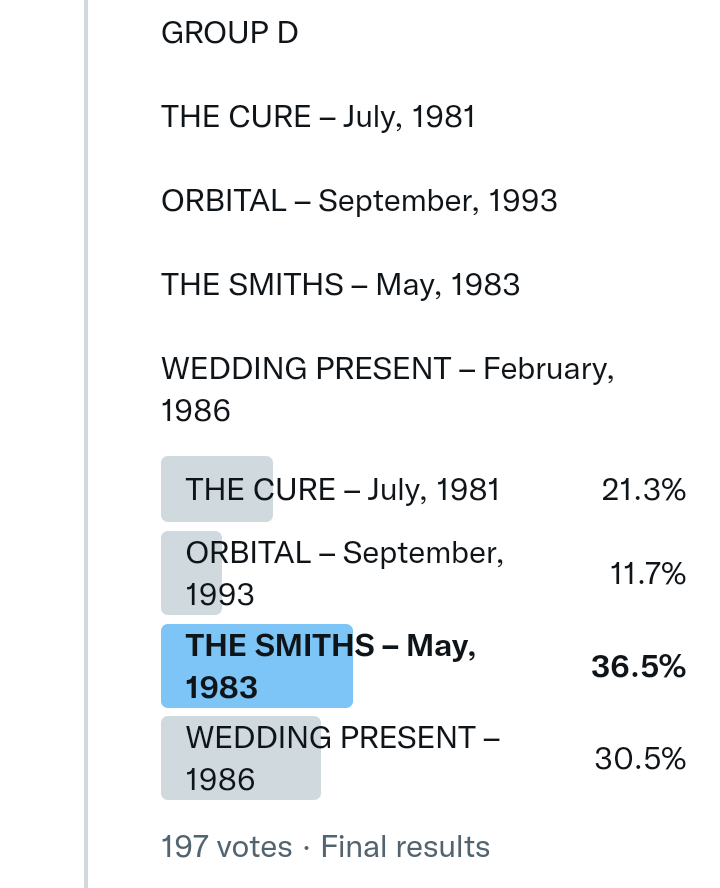Click tweet text "ORBITAL – September, 1993"
The width and height of the screenshot is (720, 888).
click(359, 201)
